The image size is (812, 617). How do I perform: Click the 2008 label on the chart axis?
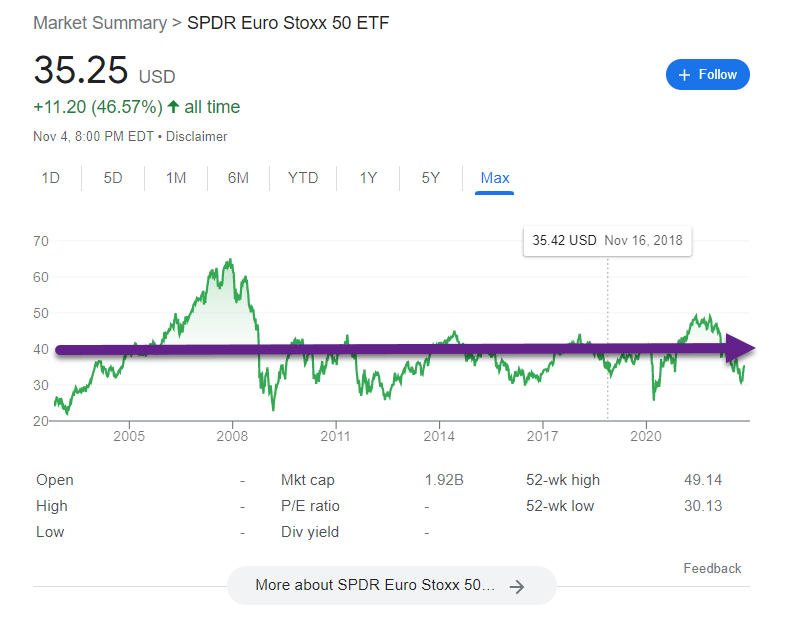coord(232,436)
